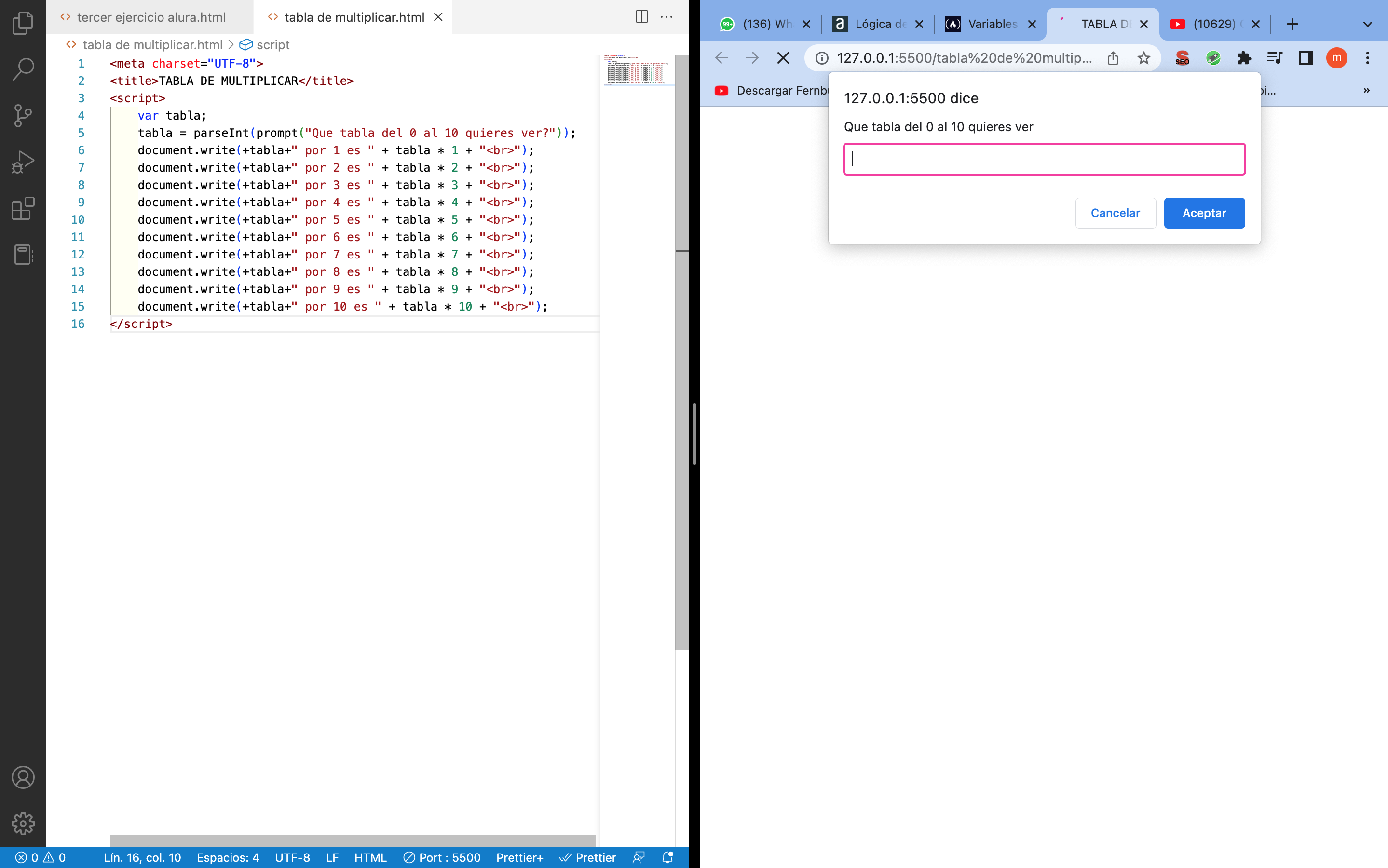
Task: Open Descargar Fernb bookmark
Action: (771, 90)
